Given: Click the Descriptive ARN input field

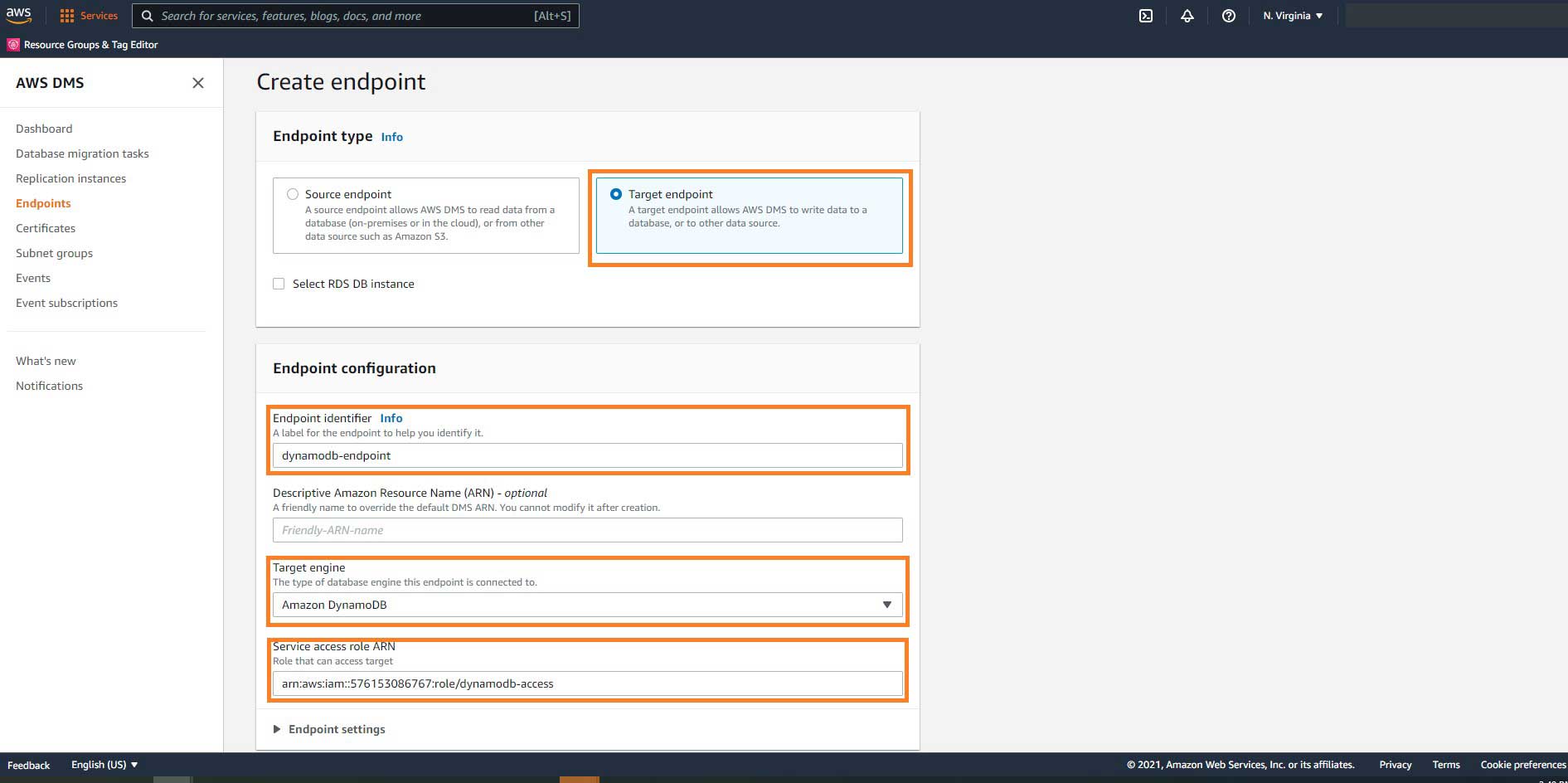Looking at the screenshot, I should pos(587,530).
